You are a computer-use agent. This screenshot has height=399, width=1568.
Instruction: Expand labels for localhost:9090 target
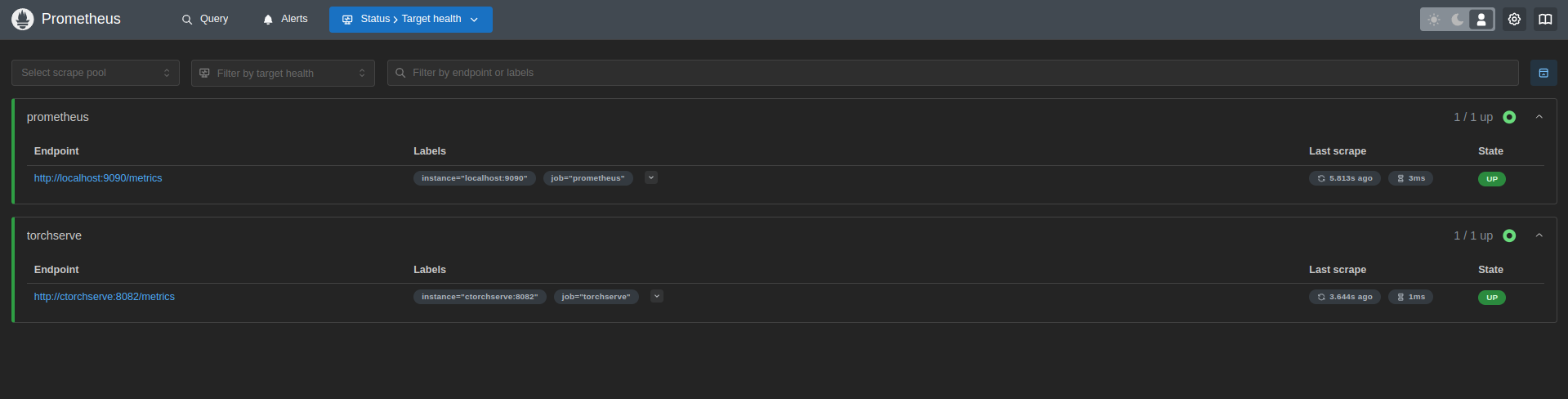click(x=651, y=177)
